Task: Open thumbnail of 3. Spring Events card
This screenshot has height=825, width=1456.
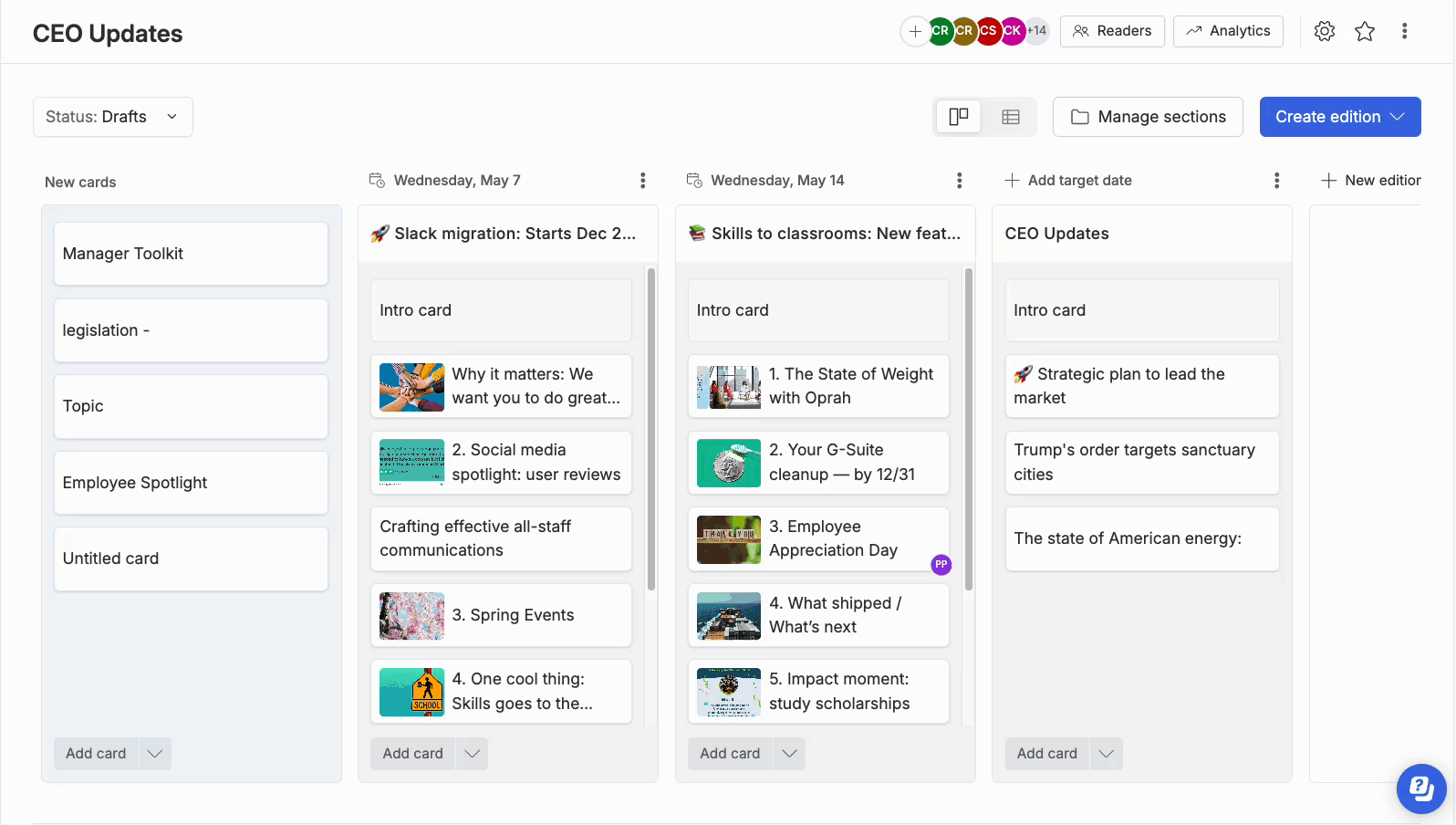Action: (411, 616)
